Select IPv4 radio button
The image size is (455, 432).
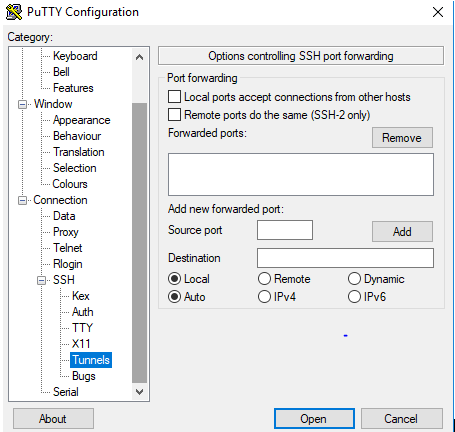pos(264,297)
